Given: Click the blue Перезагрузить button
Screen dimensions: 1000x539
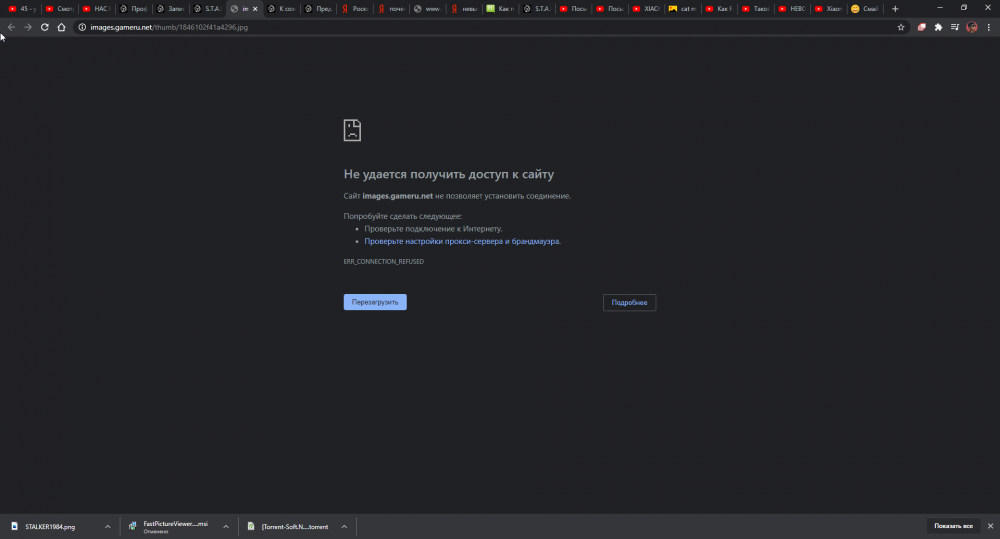Looking at the screenshot, I should 375,302.
